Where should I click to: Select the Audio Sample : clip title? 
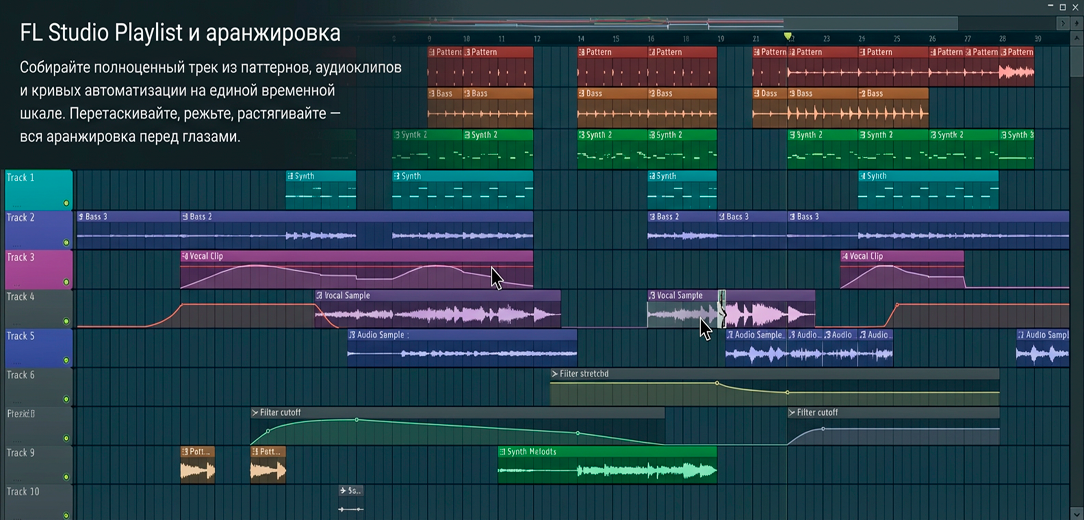383,335
